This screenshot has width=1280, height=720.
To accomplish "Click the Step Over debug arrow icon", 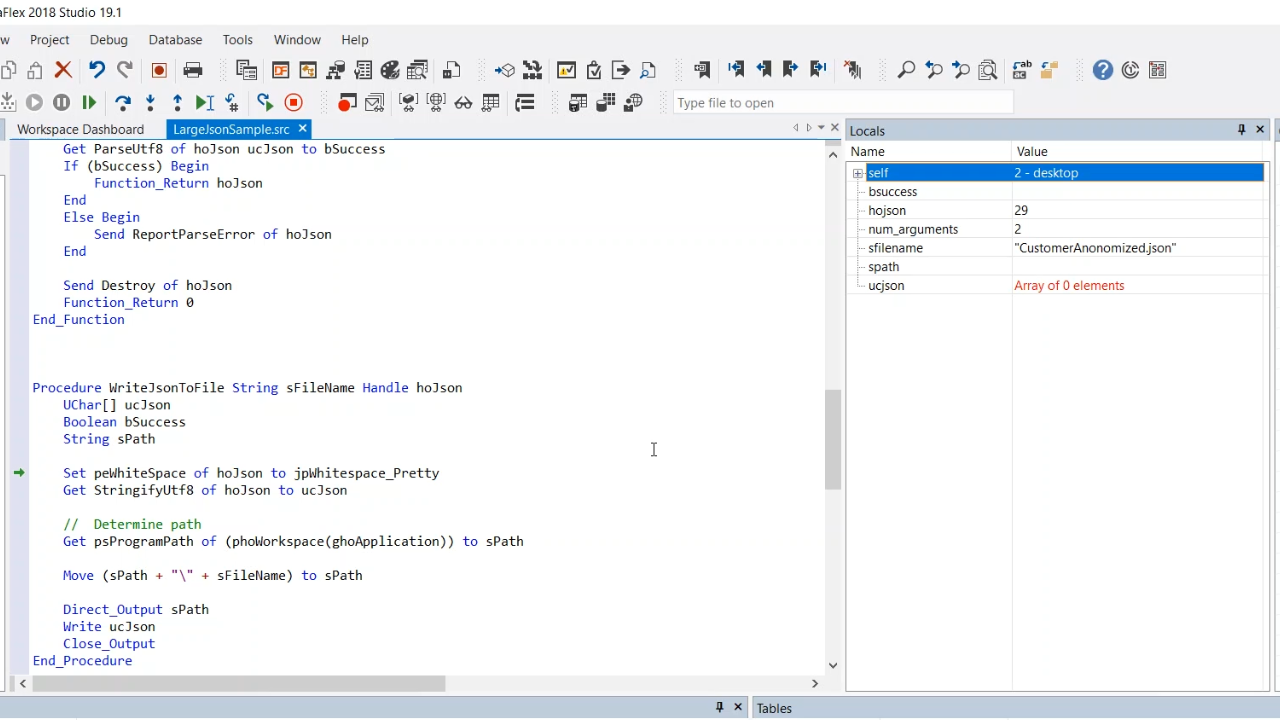I will coord(123,102).
